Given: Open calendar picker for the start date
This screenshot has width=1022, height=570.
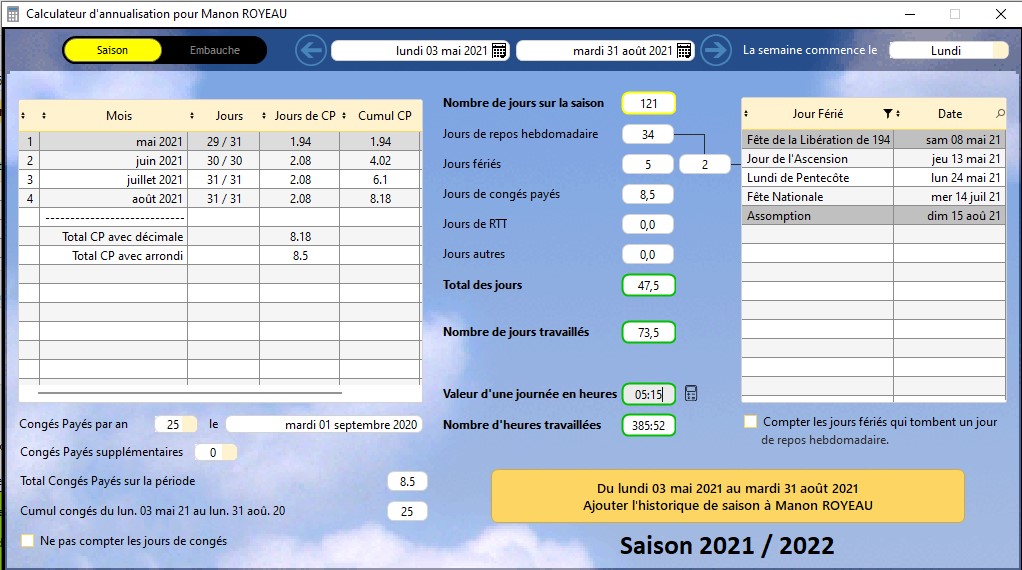Looking at the screenshot, I should [499, 51].
